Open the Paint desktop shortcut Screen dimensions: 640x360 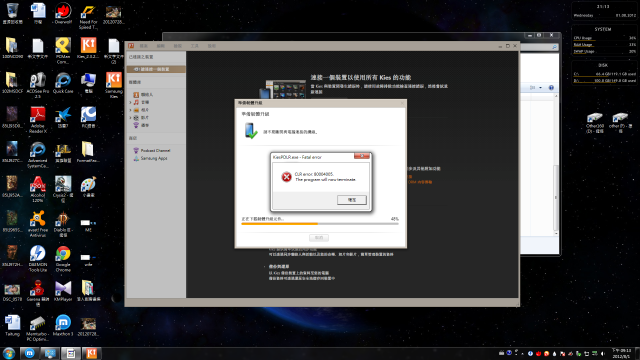[x=88, y=187]
